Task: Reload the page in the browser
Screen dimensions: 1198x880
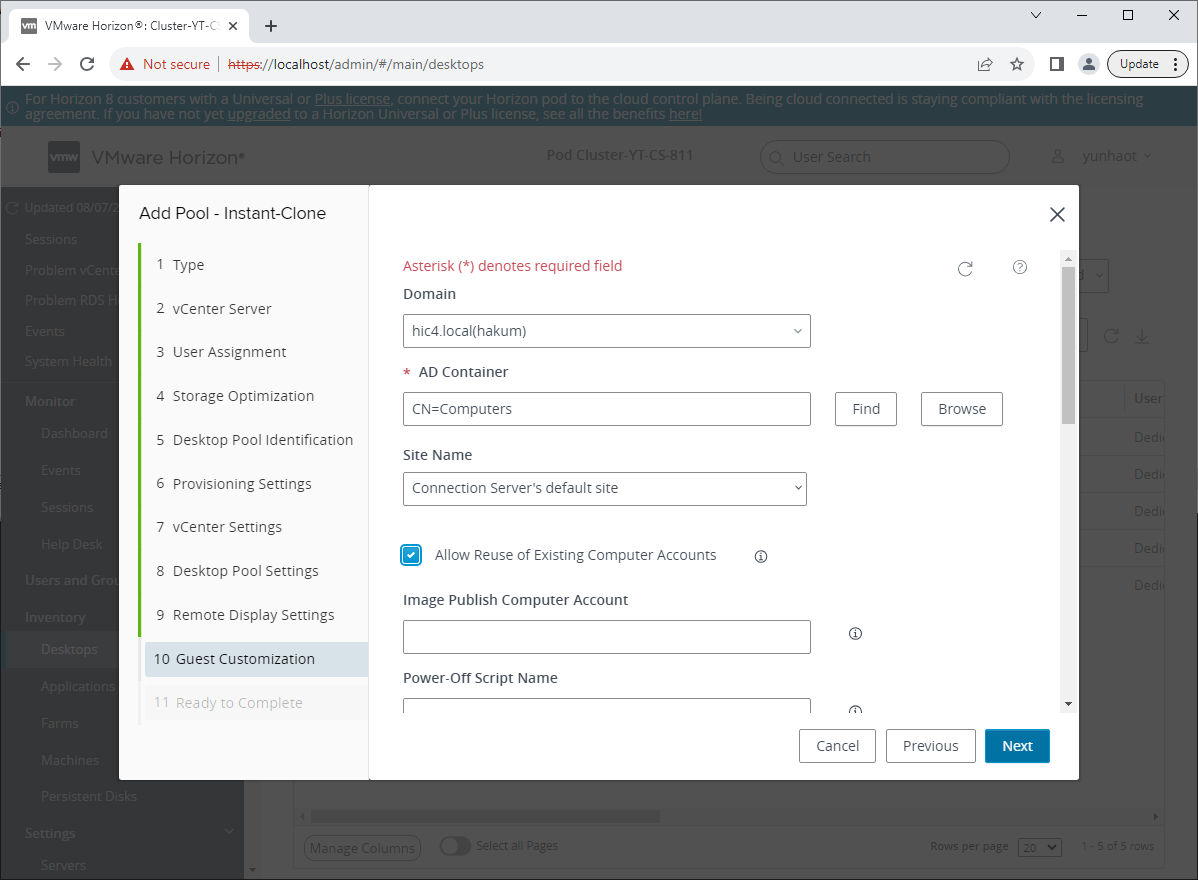Action: click(87, 64)
